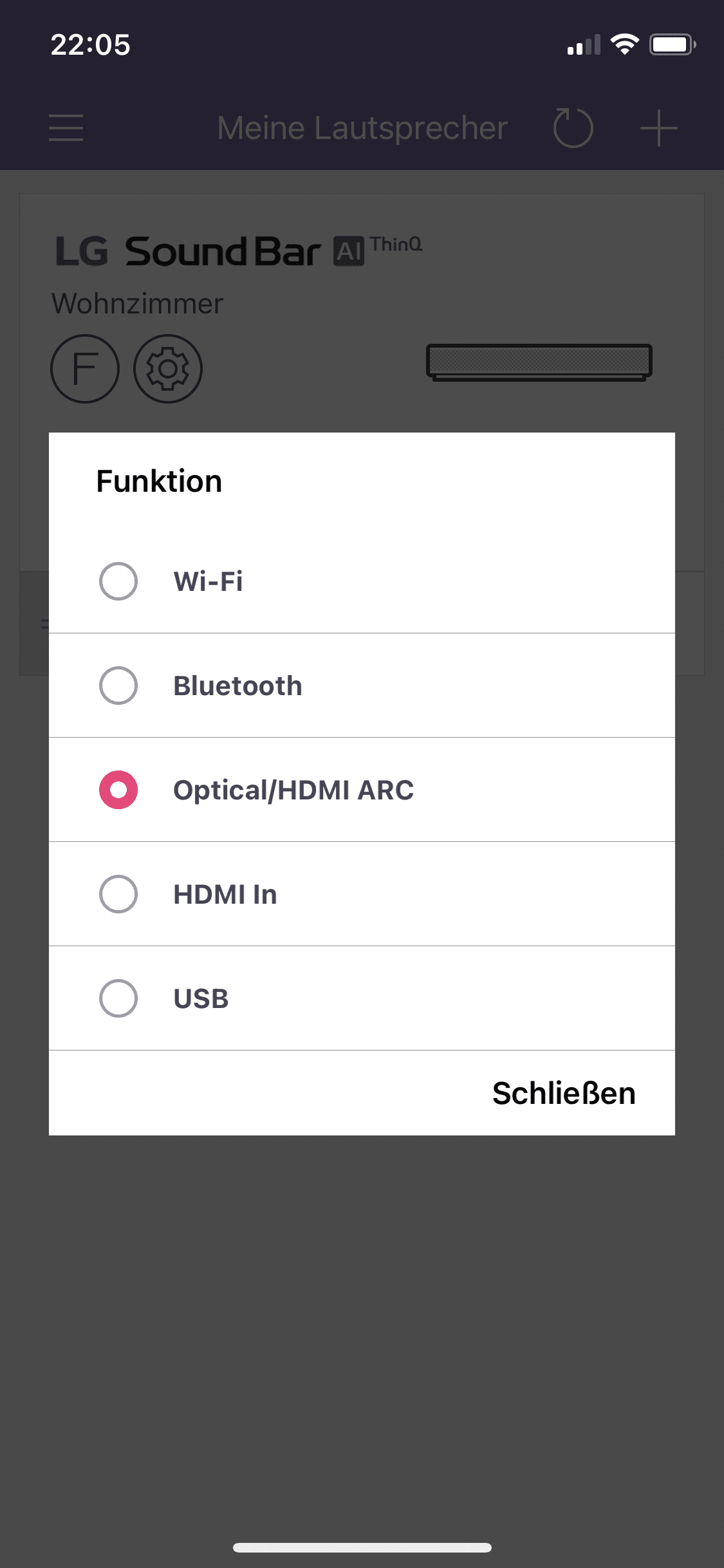Select the Bluetooth radio button
Viewport: 724px width, 1568px height.
pos(118,686)
